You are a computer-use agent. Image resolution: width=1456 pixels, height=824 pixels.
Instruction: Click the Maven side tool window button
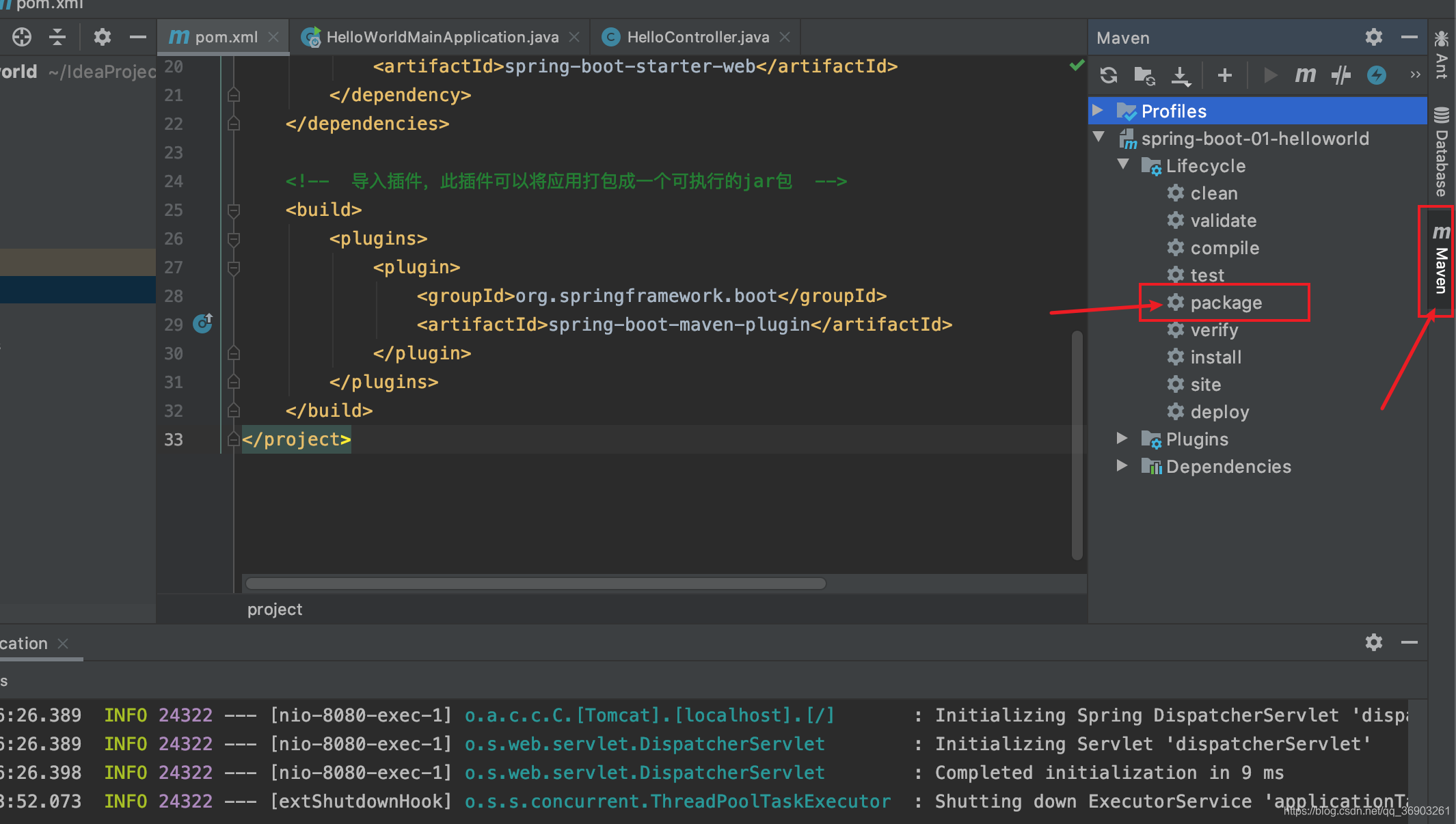[x=1441, y=260]
